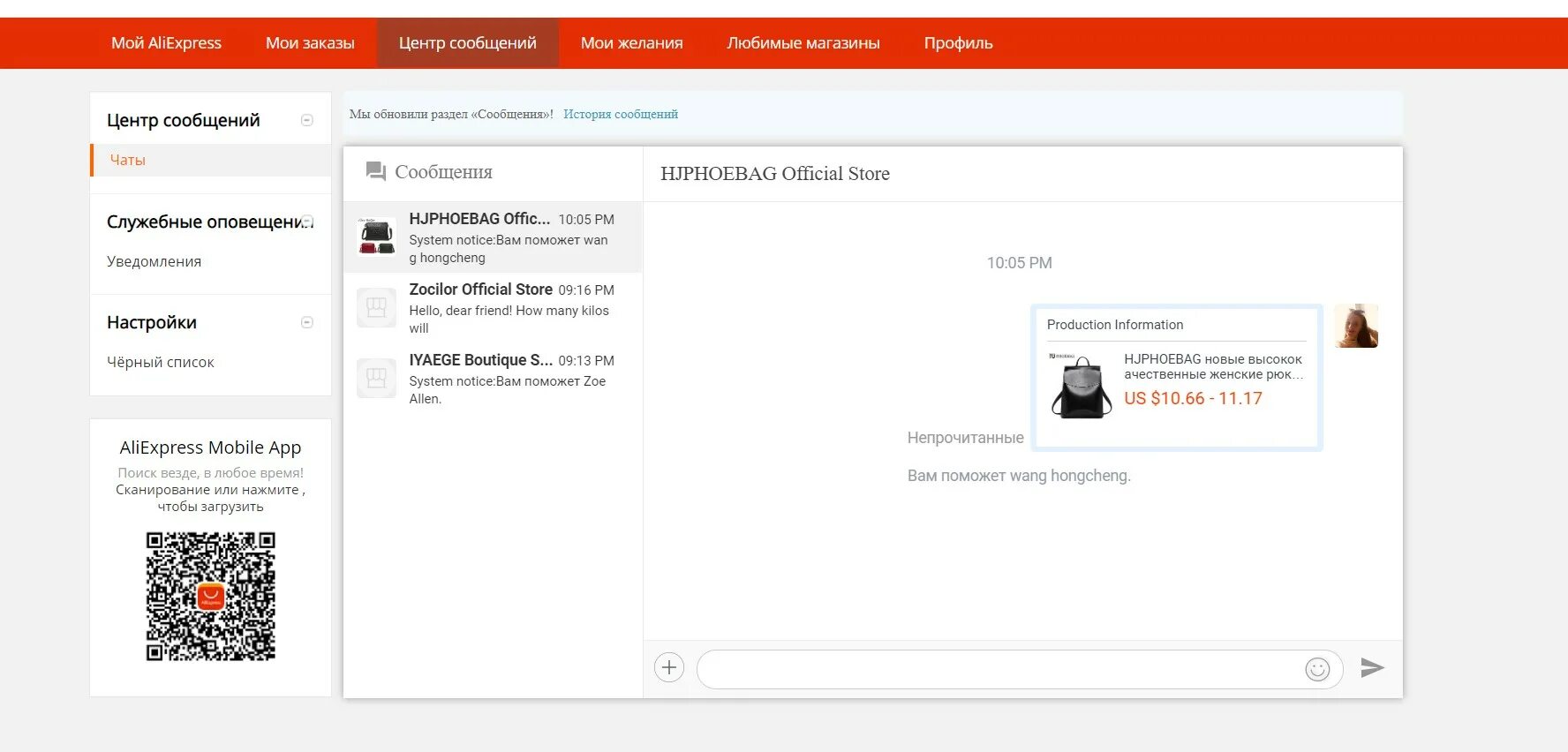Click the 09:13 PM time on IYAEGE row
This screenshot has height=752, width=1568.
(586, 361)
